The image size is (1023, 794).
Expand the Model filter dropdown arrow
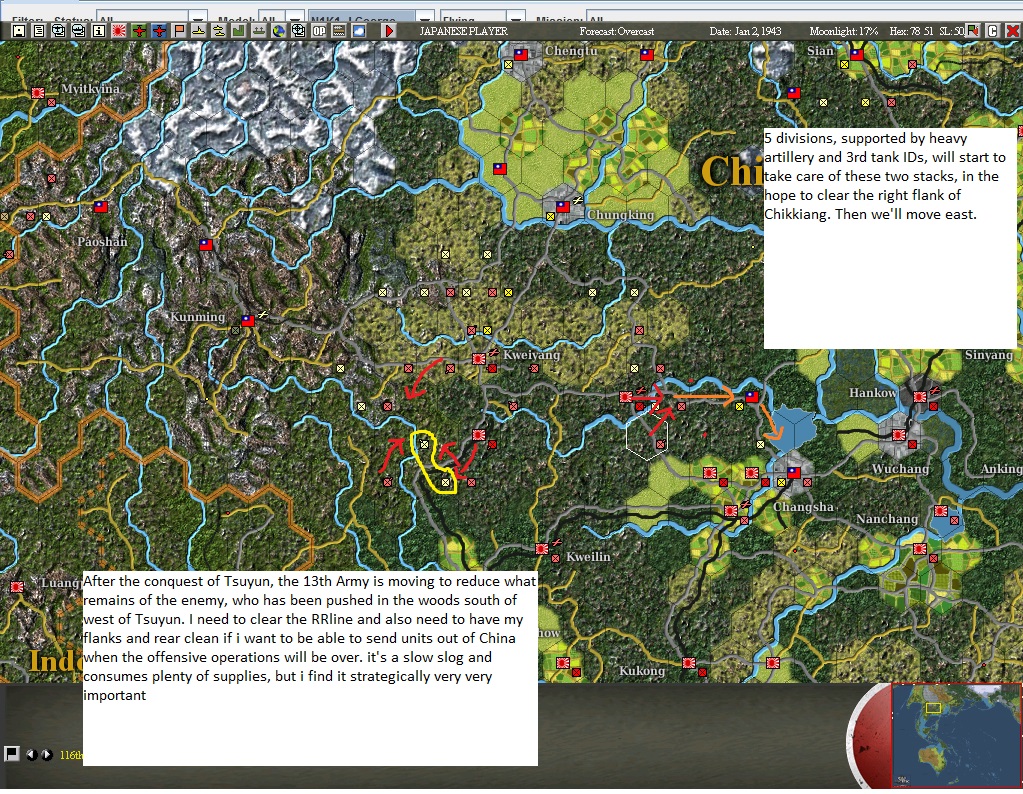pos(295,17)
